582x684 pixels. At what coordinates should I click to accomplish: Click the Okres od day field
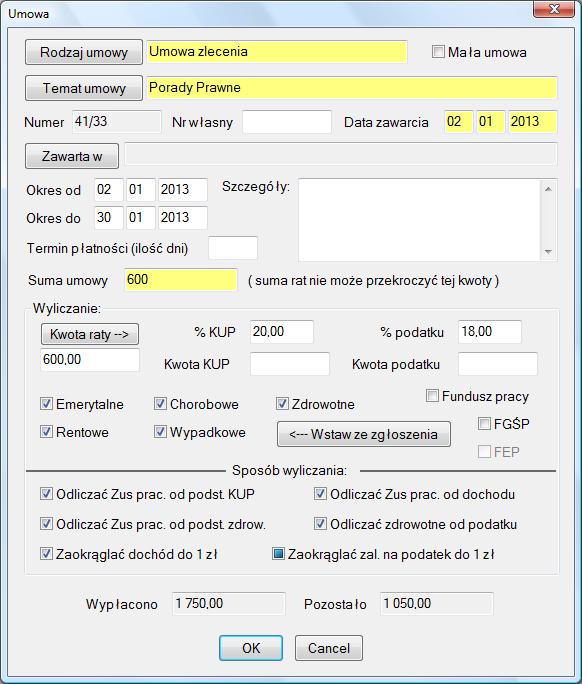click(109, 190)
